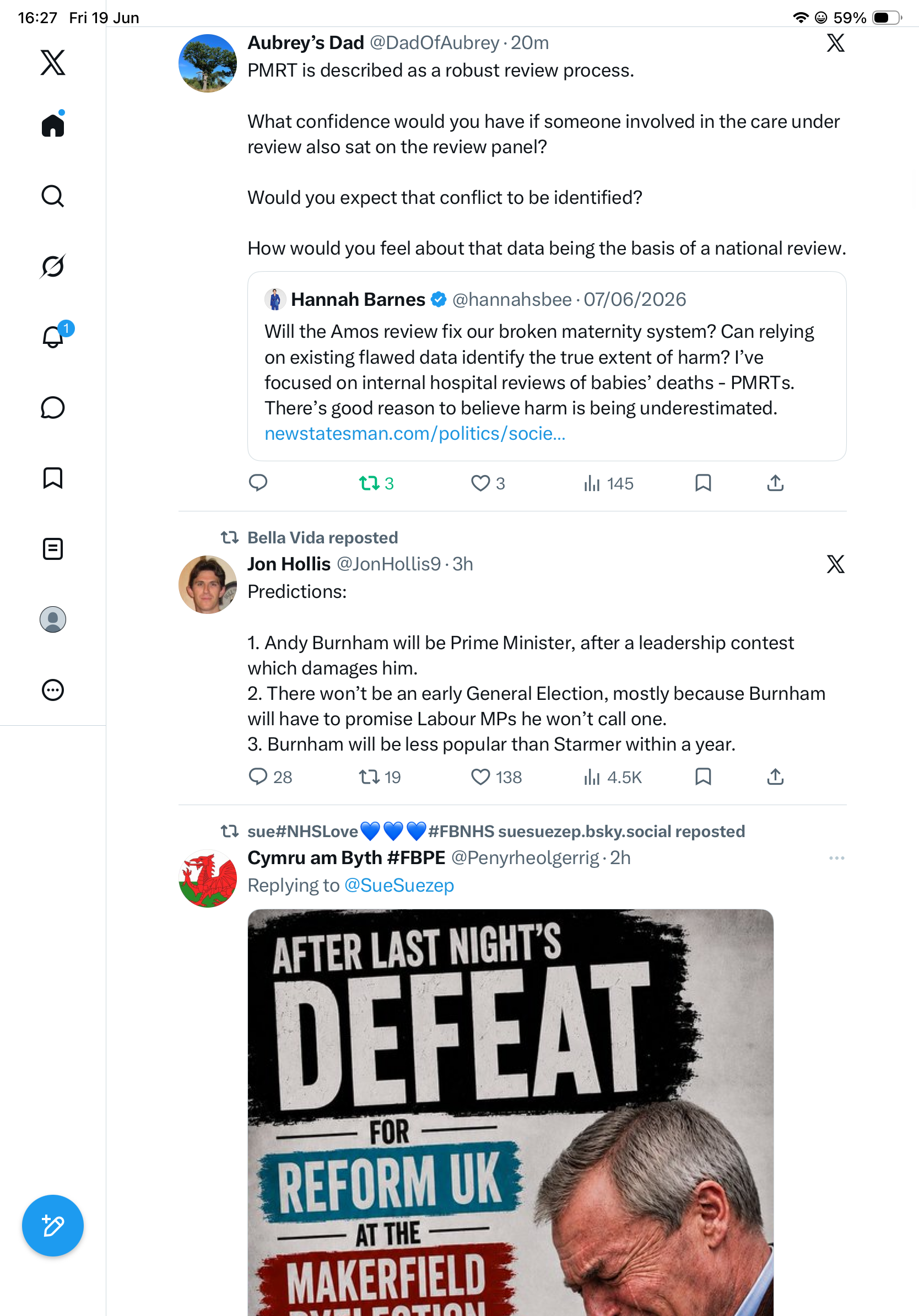The image size is (919, 1316).
Task: Bookmark Aubrey's Dad's post
Action: 703,483
